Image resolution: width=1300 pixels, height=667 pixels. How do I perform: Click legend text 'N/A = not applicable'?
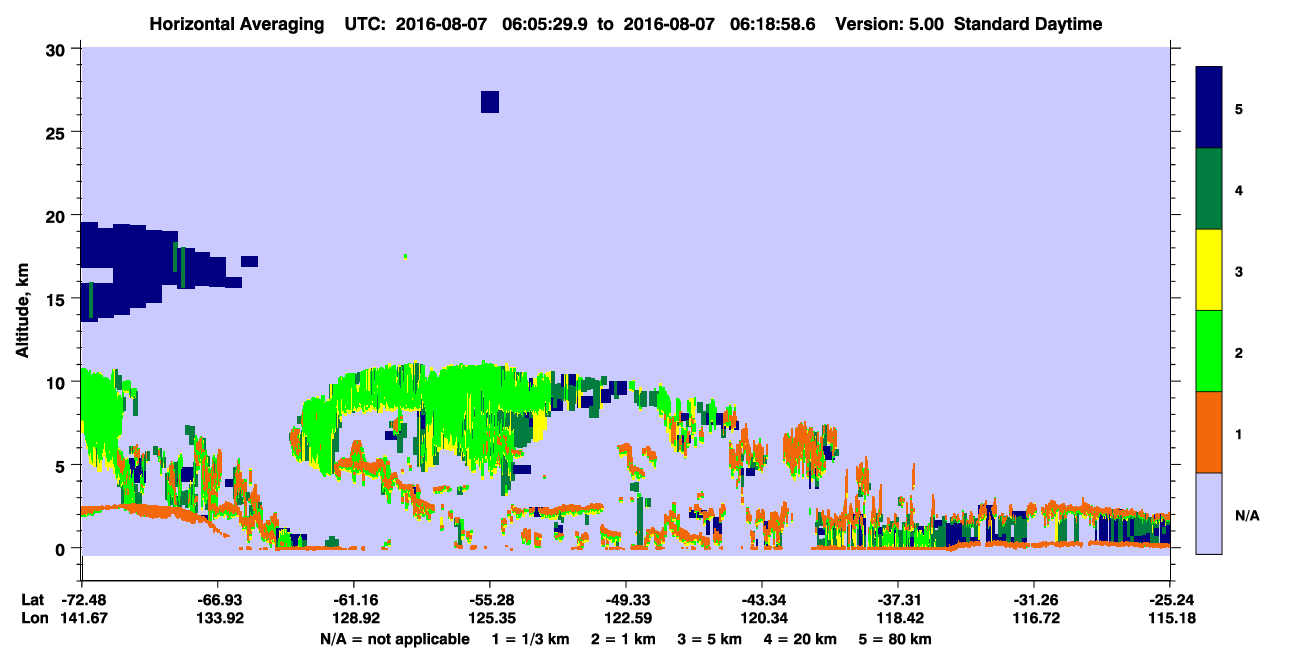click(394, 639)
